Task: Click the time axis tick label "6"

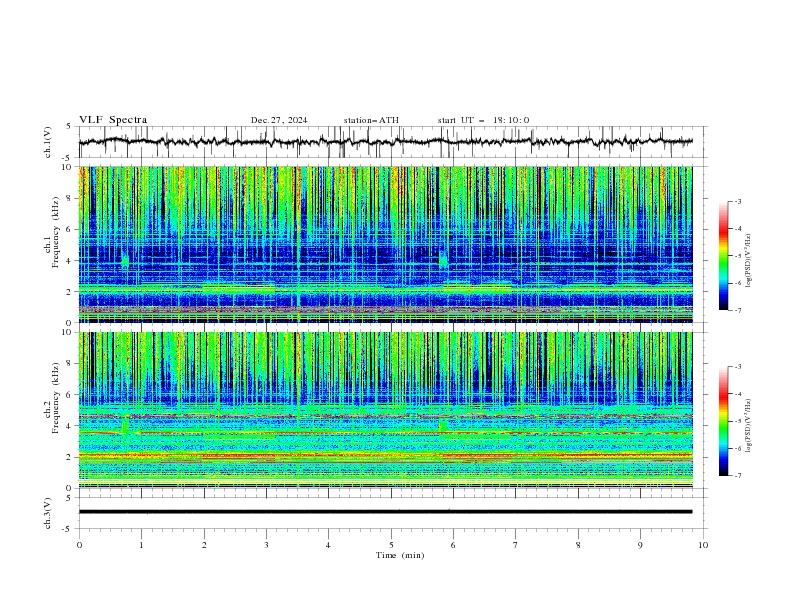Action: click(x=453, y=545)
